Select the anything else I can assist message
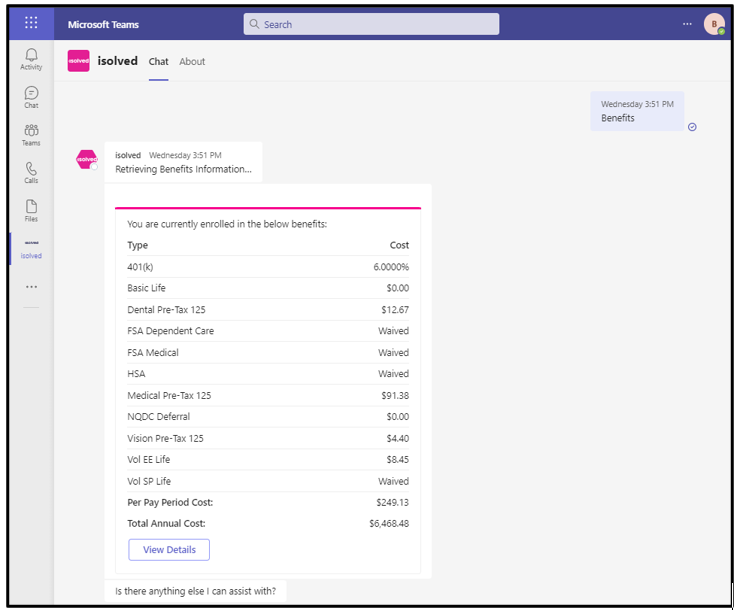The width and height of the screenshot is (743, 616). click(x=195, y=591)
